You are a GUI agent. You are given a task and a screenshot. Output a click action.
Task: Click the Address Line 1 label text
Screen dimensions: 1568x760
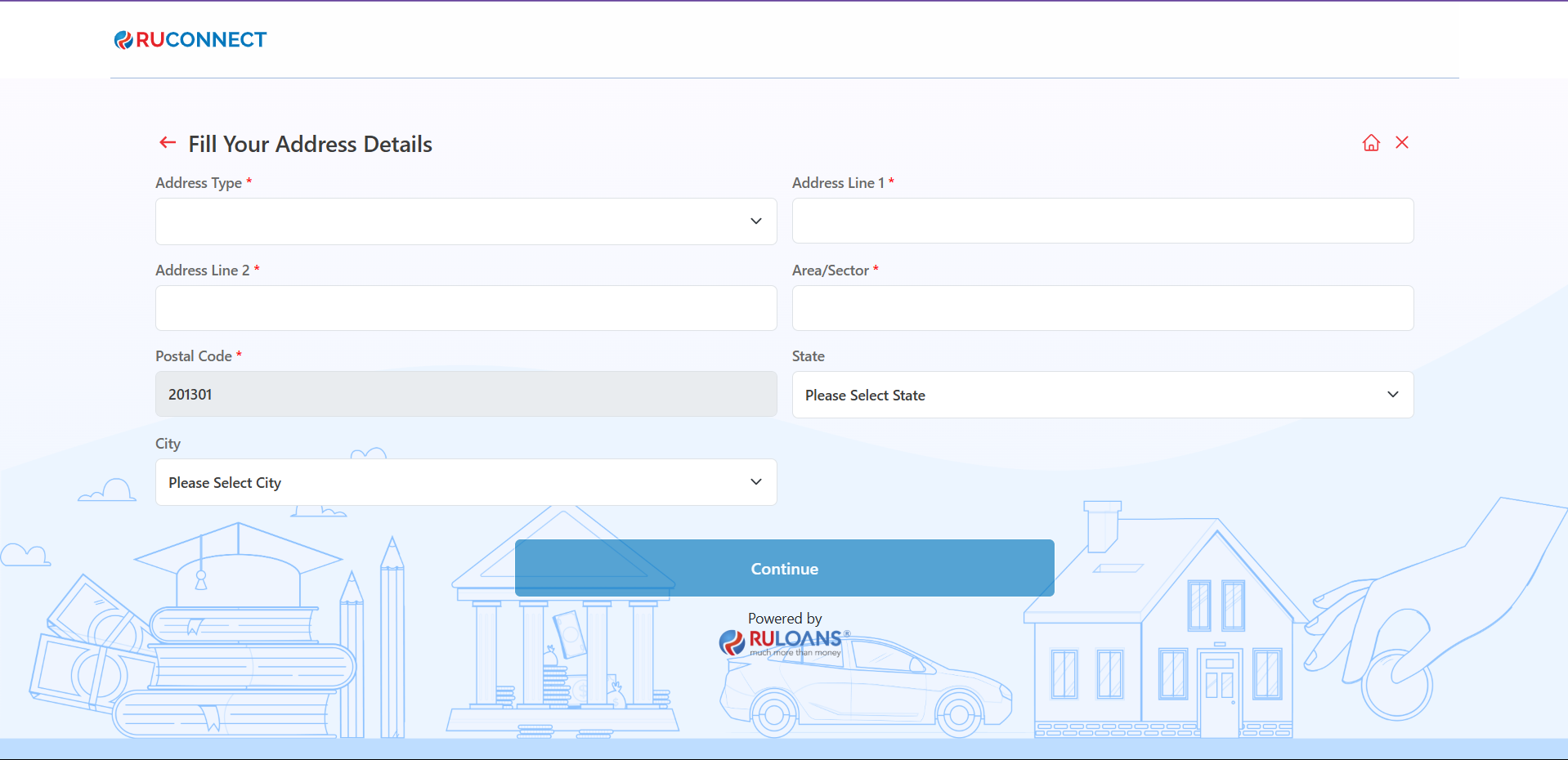pos(838,183)
